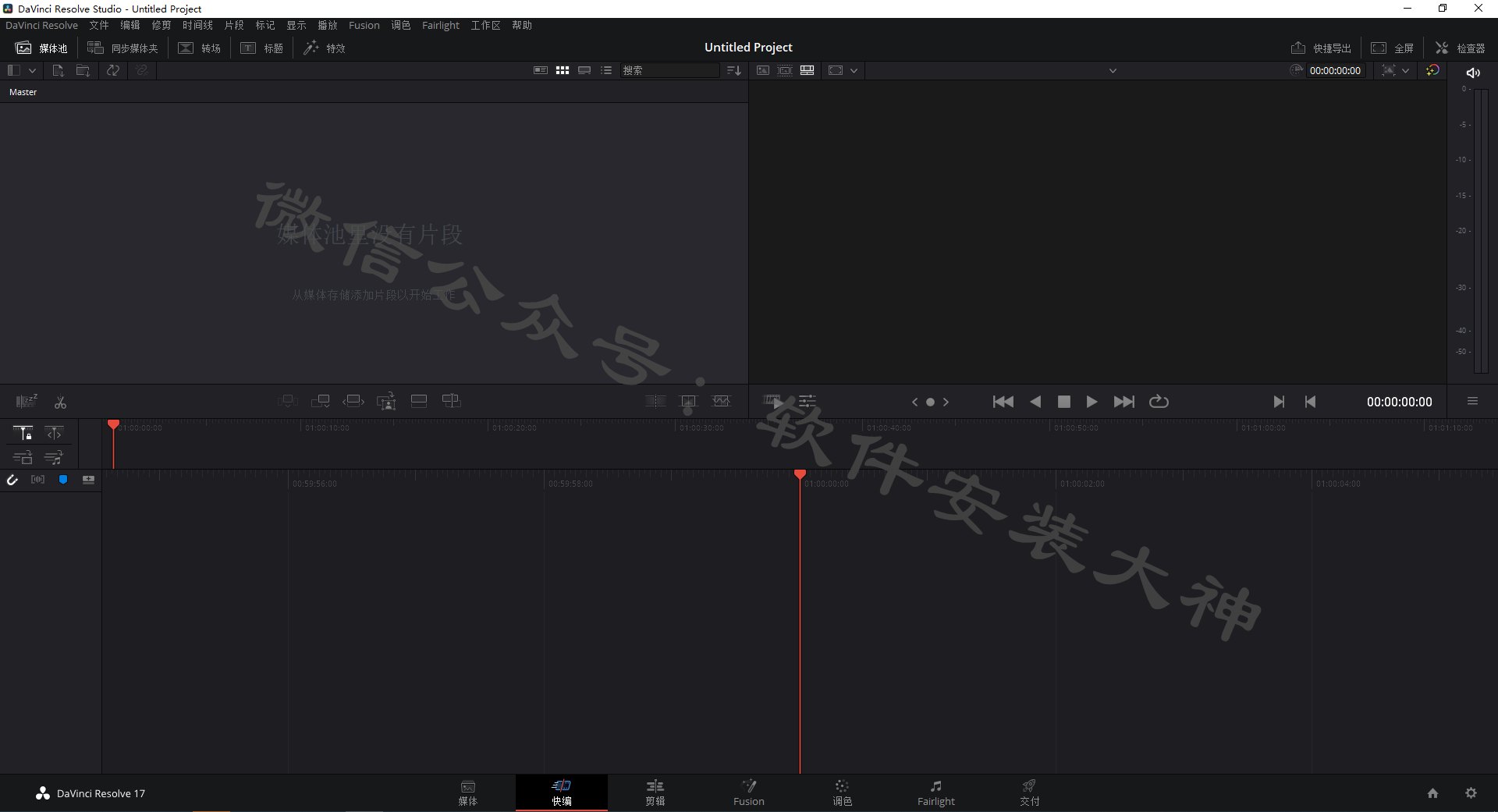Click the import media folder icon
The width and height of the screenshot is (1498, 812).
click(83, 70)
